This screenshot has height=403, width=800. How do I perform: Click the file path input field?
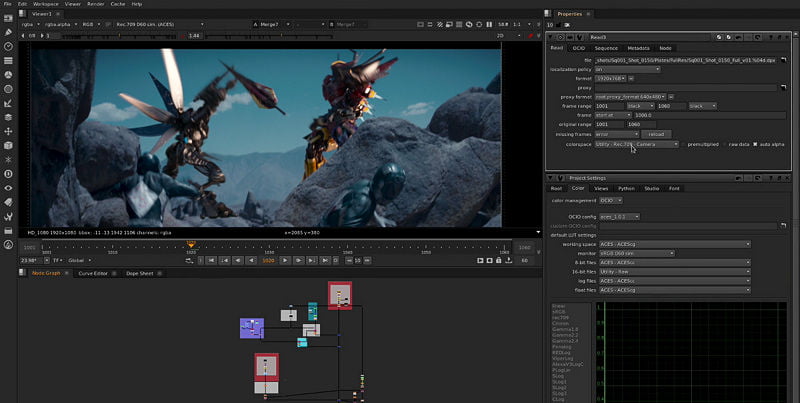(686, 60)
